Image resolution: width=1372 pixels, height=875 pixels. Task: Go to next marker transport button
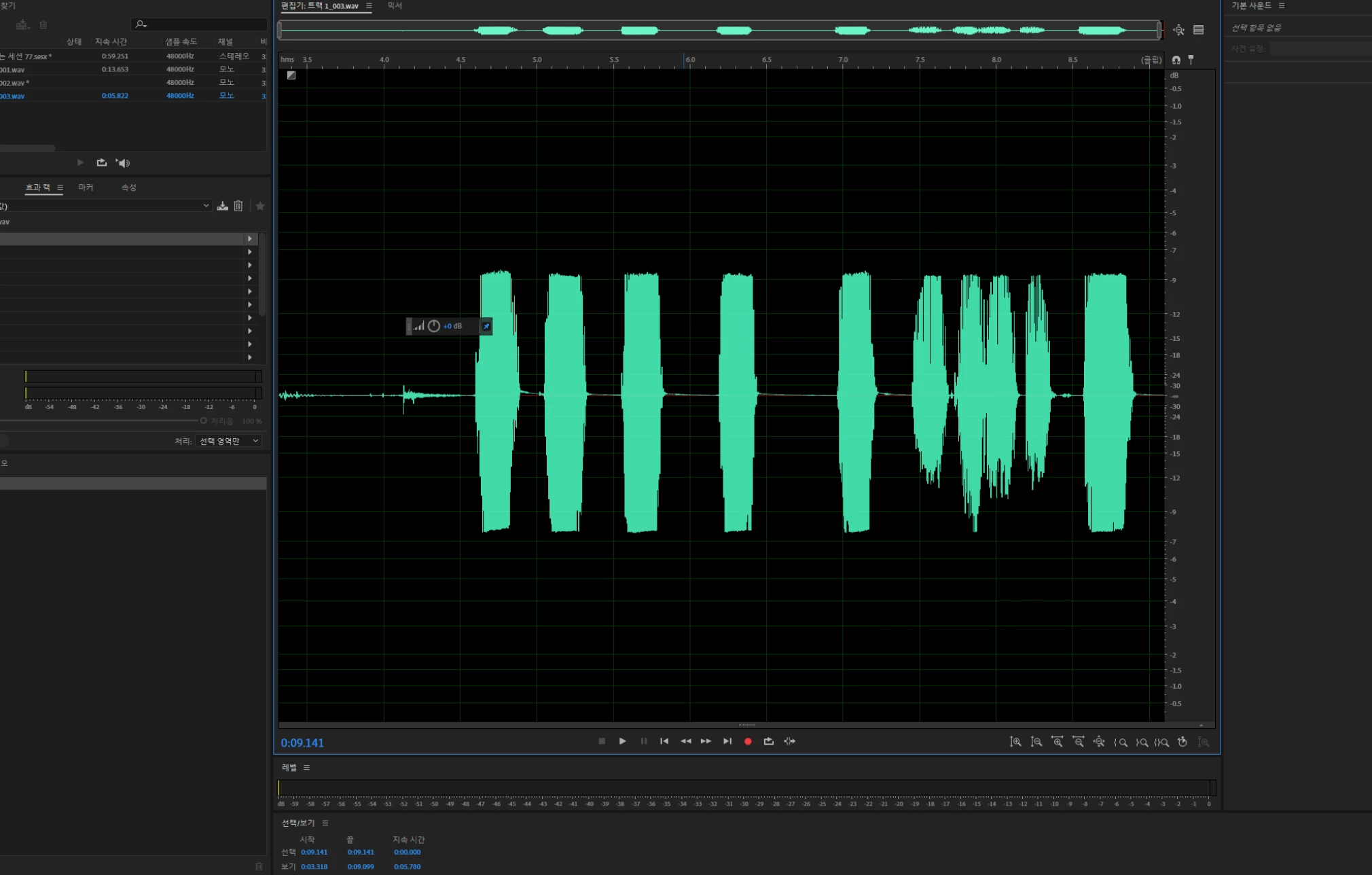click(727, 741)
